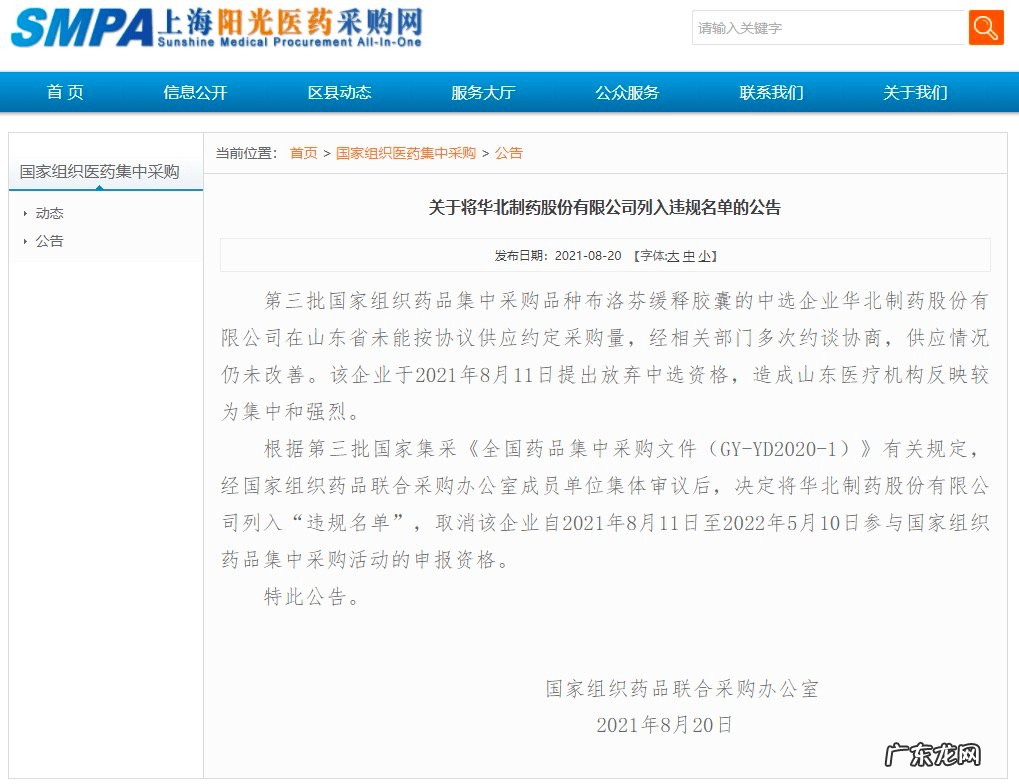Viewport: 1019px width, 784px height.
Task: Click the 国家组织医药集中采购 breadcrumb link
Action: pyautogui.click(x=404, y=153)
